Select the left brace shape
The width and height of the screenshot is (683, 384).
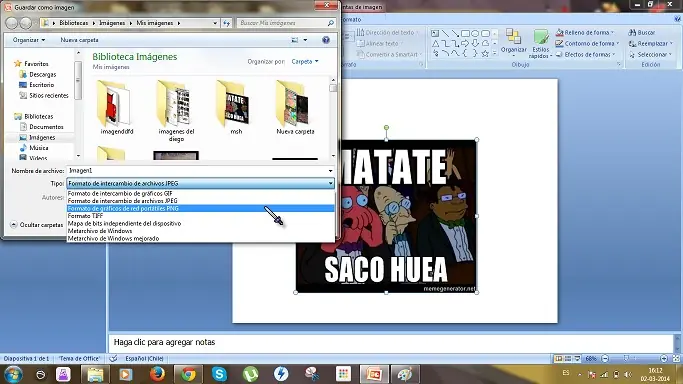[x=465, y=53]
